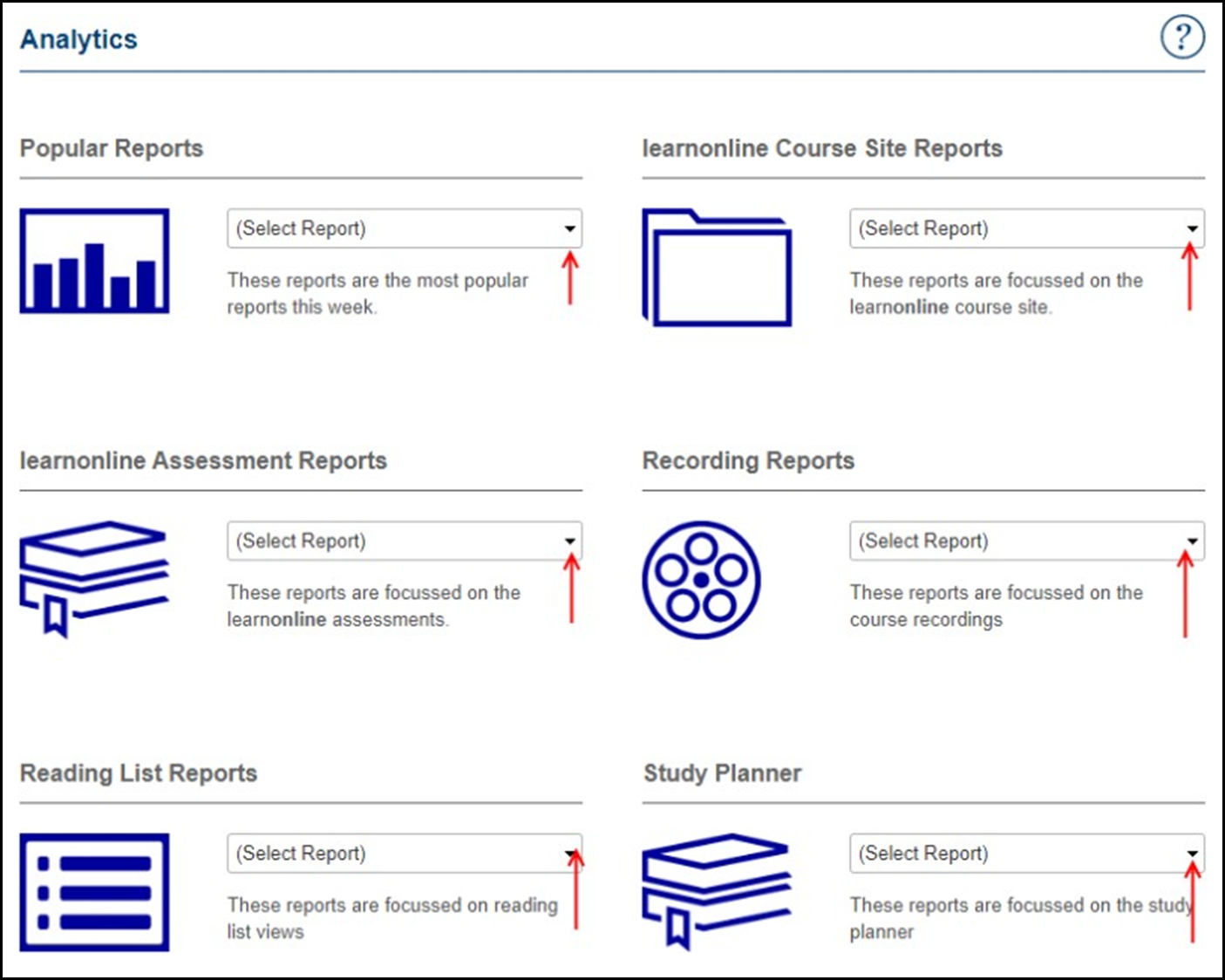Click the learnonline Assessment Reports heading
This screenshot has width=1225, height=980.
(x=203, y=460)
